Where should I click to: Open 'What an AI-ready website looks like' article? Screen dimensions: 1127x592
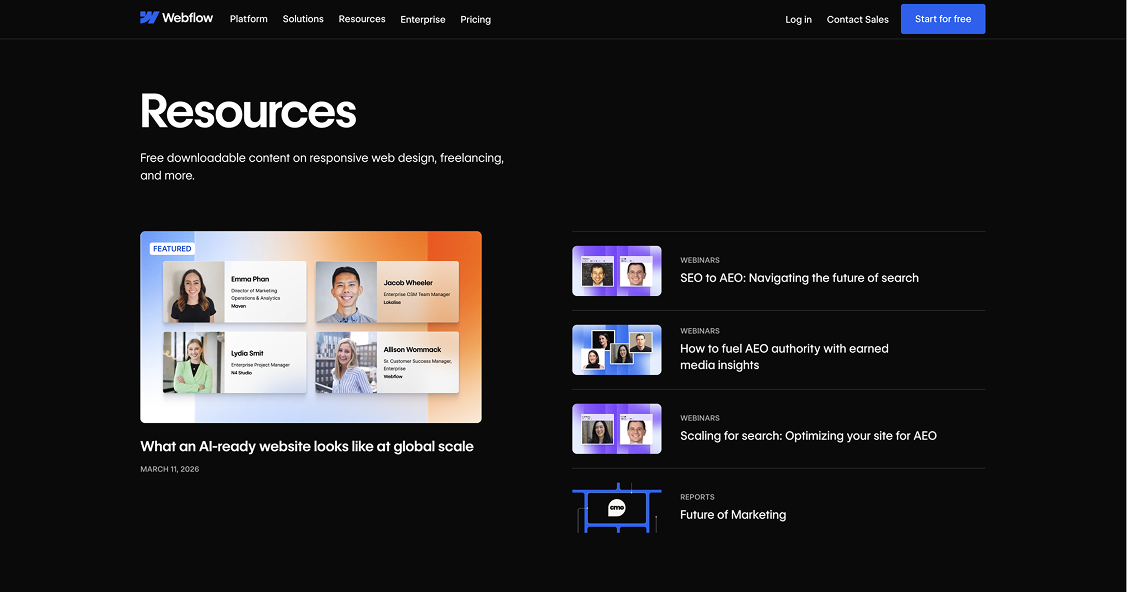(306, 446)
